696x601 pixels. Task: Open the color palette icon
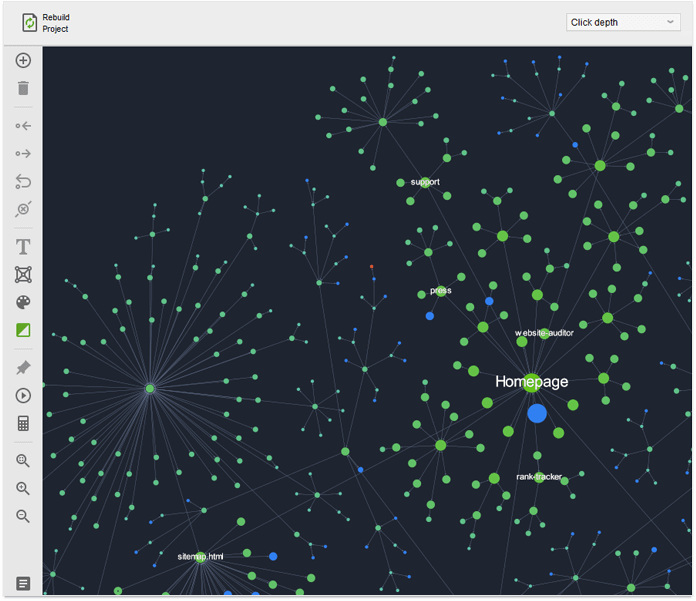point(23,302)
